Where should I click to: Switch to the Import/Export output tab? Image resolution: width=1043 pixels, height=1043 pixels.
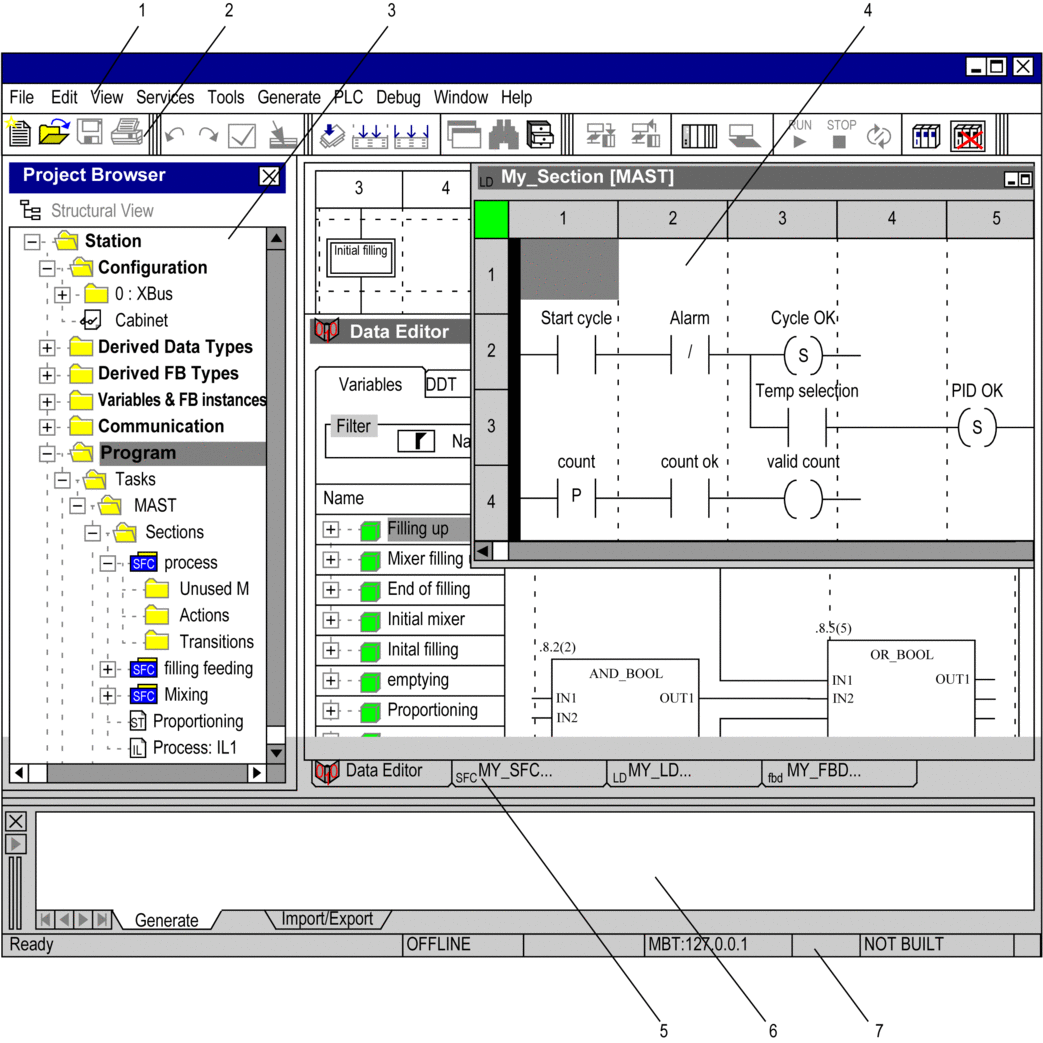326,919
